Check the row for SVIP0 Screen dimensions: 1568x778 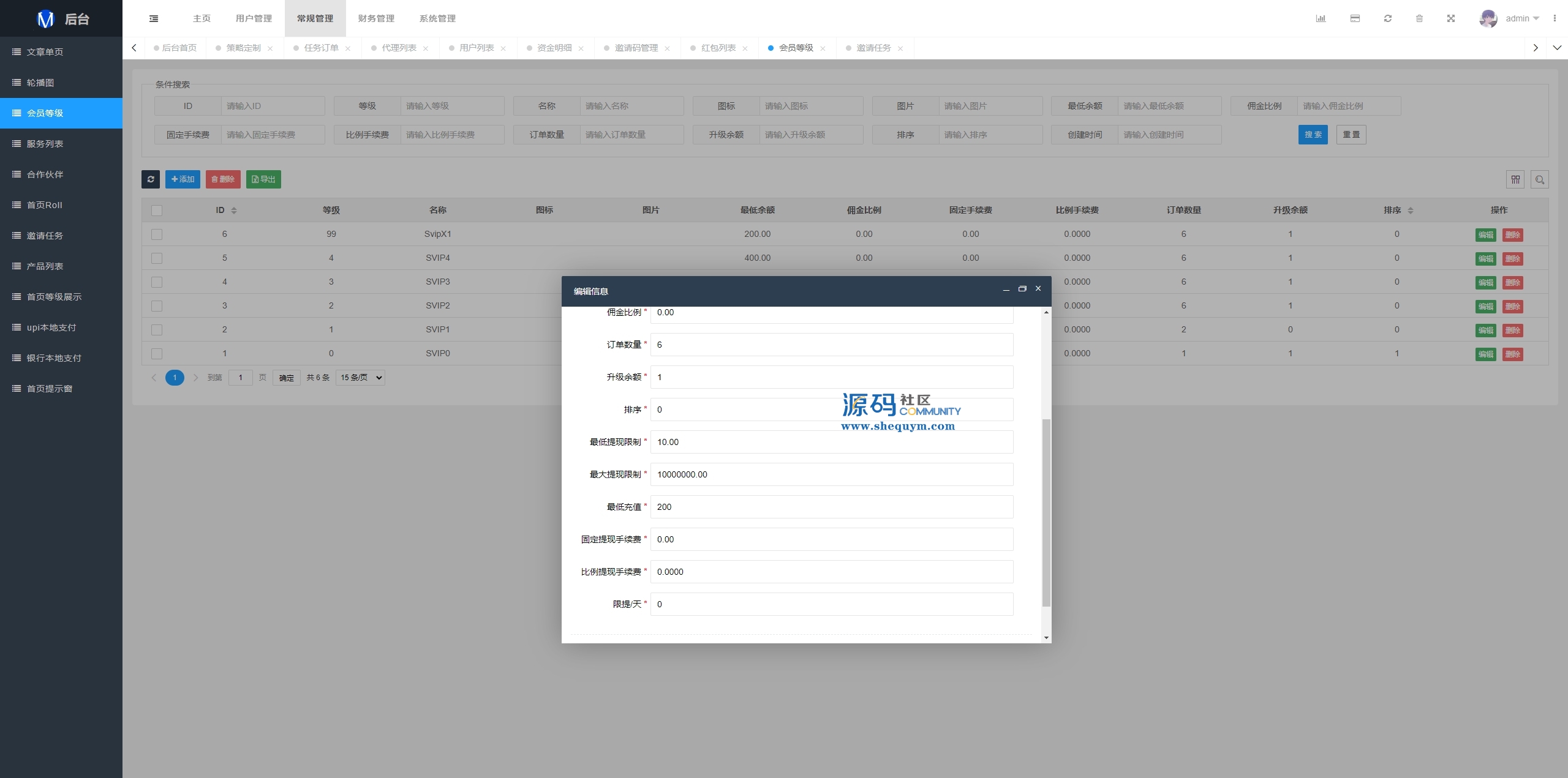coord(157,354)
